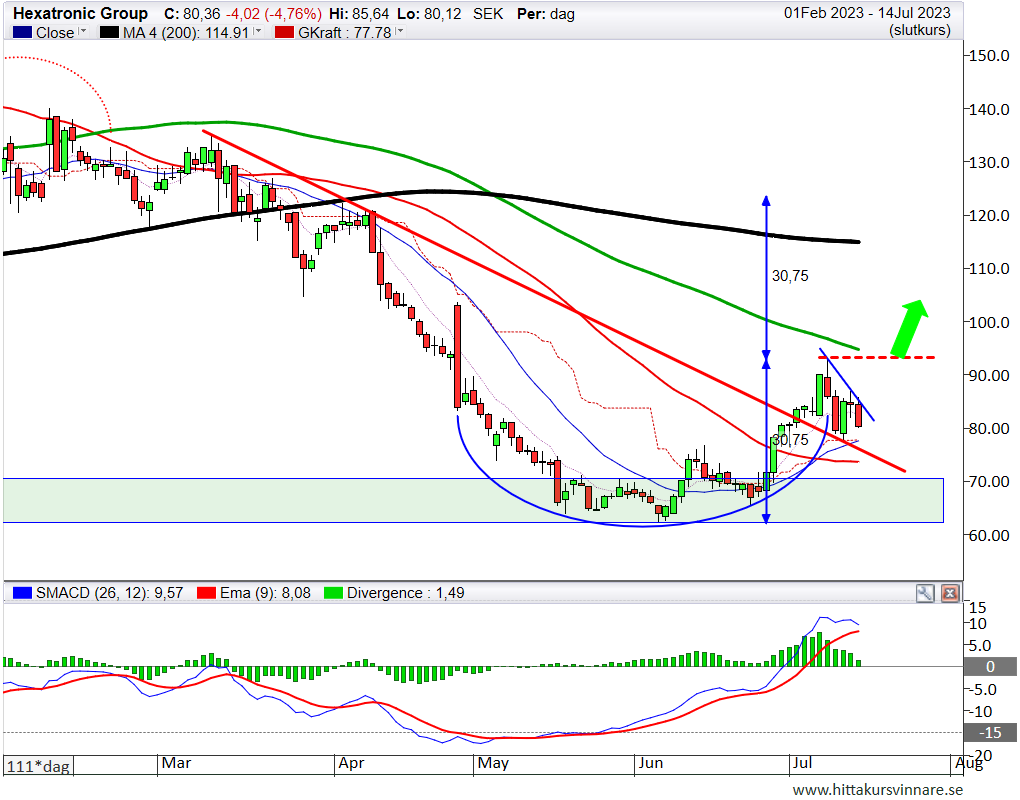Click the date range 01Feb 2023 - 14Jul 2023
The image size is (1020, 800).
coord(867,13)
